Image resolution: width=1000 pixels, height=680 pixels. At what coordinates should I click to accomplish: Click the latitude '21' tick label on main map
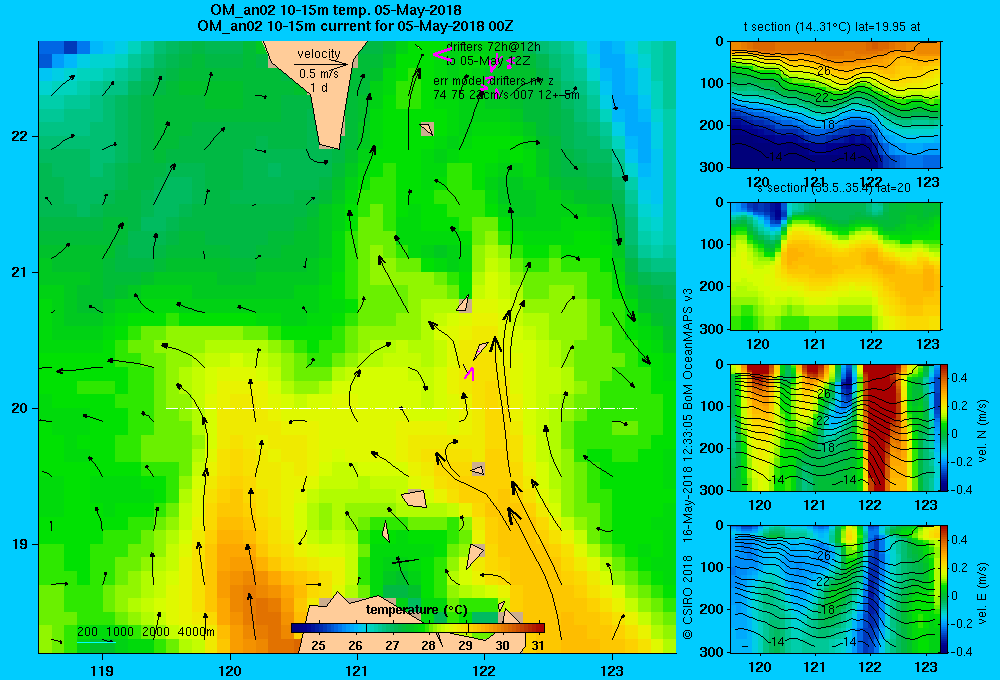pyautogui.click(x=19, y=272)
